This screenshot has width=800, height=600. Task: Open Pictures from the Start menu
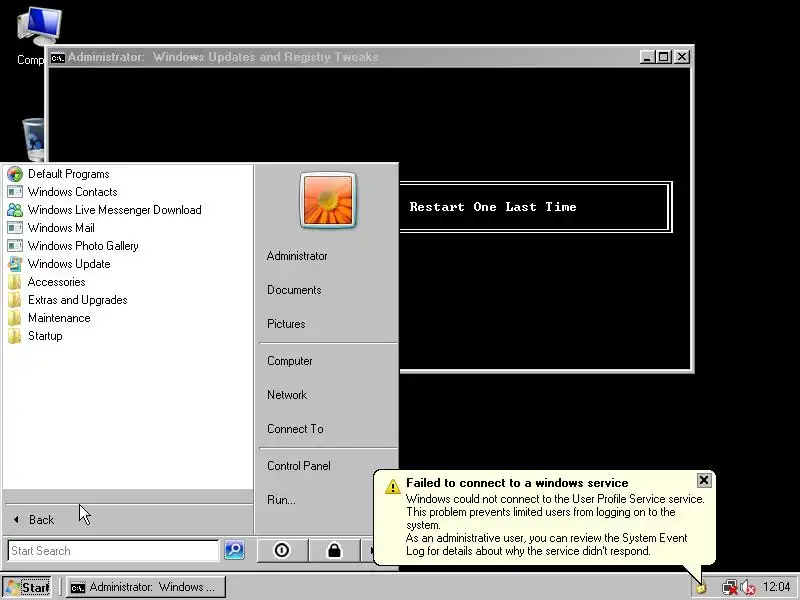coord(286,324)
